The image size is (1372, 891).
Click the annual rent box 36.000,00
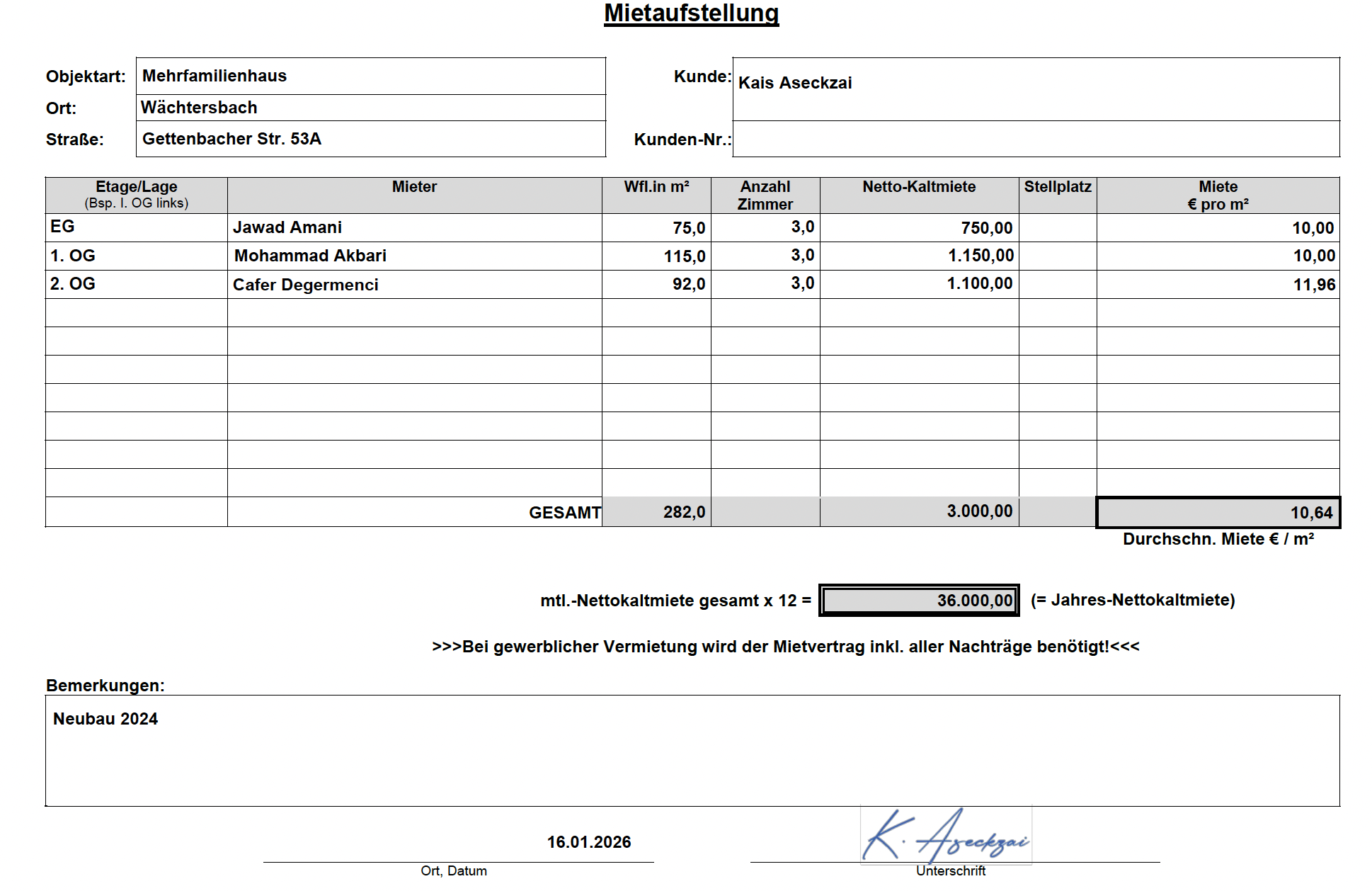[919, 601]
